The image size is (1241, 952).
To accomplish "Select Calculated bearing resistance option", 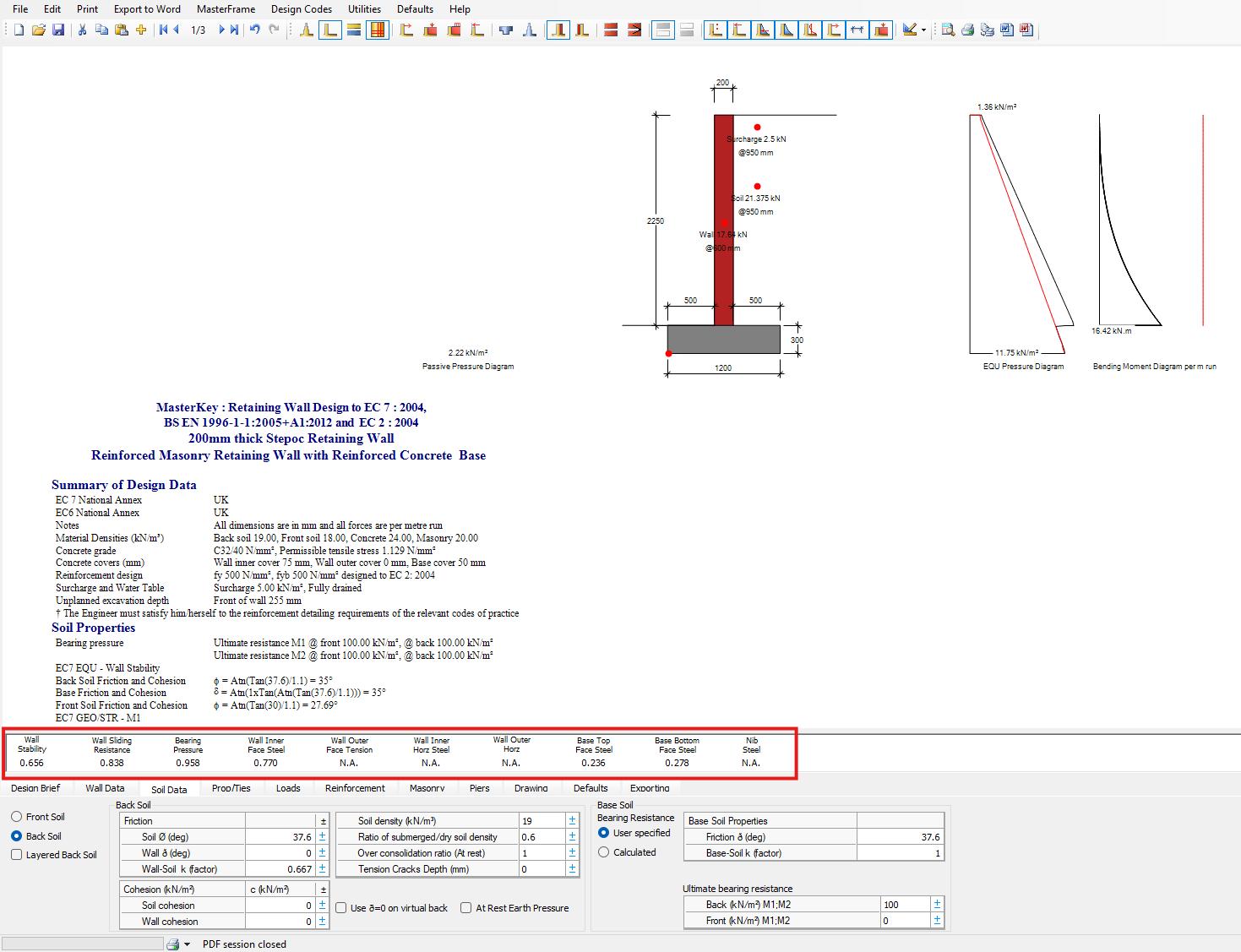I will click(603, 852).
